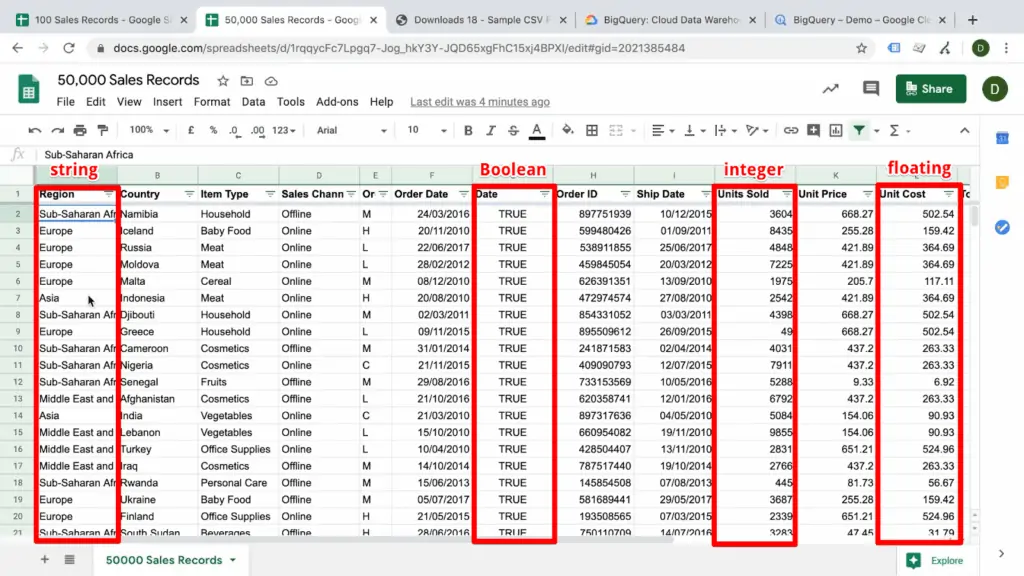
Task: Click the Create a filter icon
Action: (857, 130)
